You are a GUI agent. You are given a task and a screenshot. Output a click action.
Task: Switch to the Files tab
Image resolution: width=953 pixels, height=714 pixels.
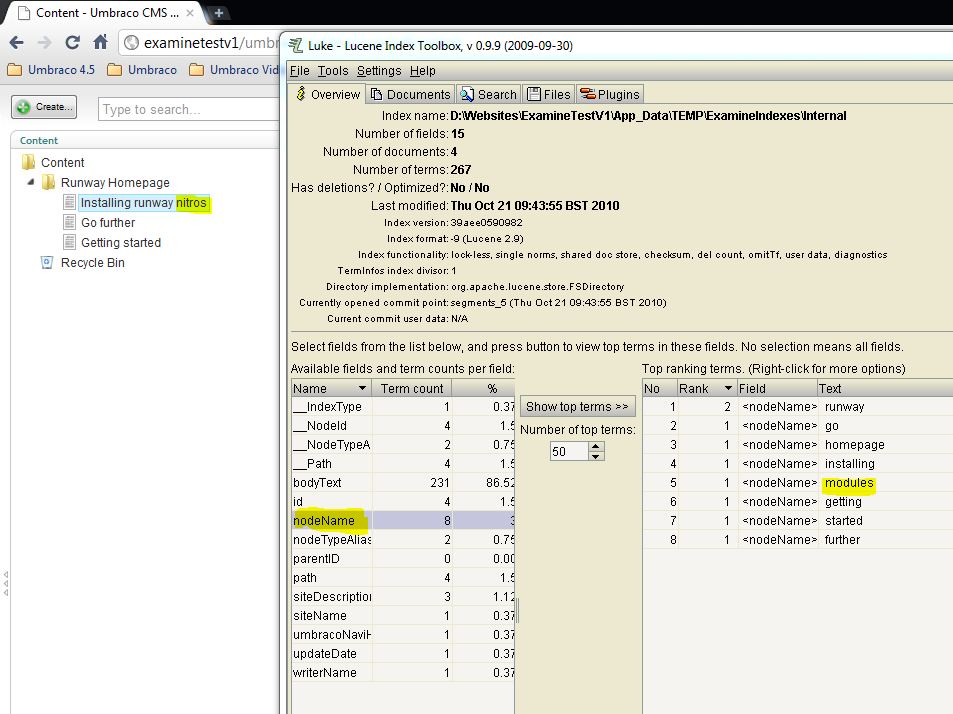tap(549, 94)
